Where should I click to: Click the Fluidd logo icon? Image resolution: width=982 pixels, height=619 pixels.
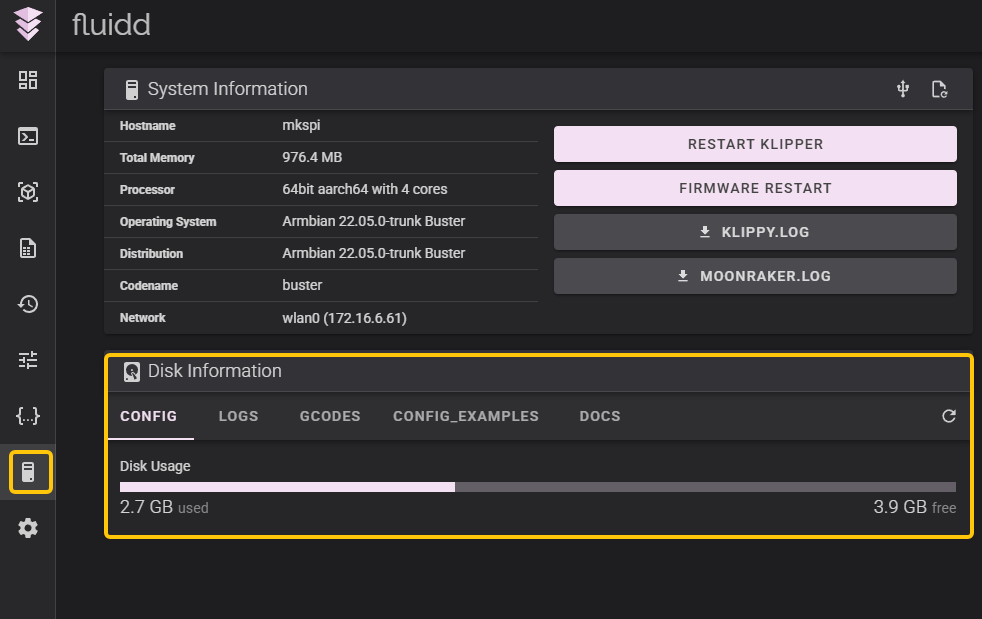tap(28, 25)
